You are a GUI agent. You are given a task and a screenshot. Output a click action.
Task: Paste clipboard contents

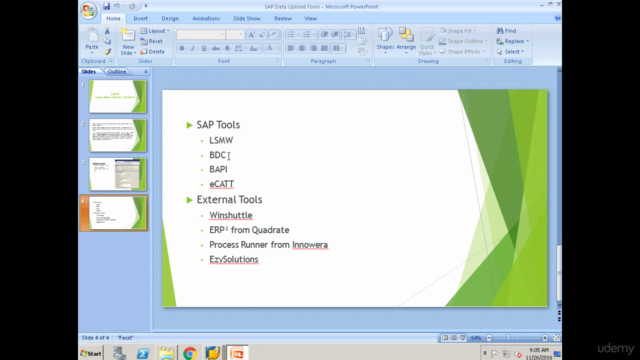[x=92, y=41]
